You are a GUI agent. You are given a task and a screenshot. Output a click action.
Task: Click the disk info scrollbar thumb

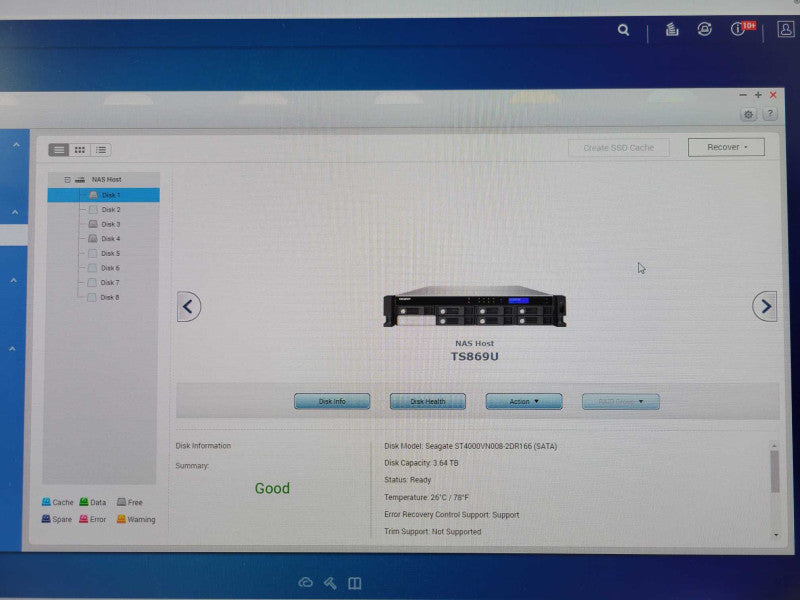774,471
